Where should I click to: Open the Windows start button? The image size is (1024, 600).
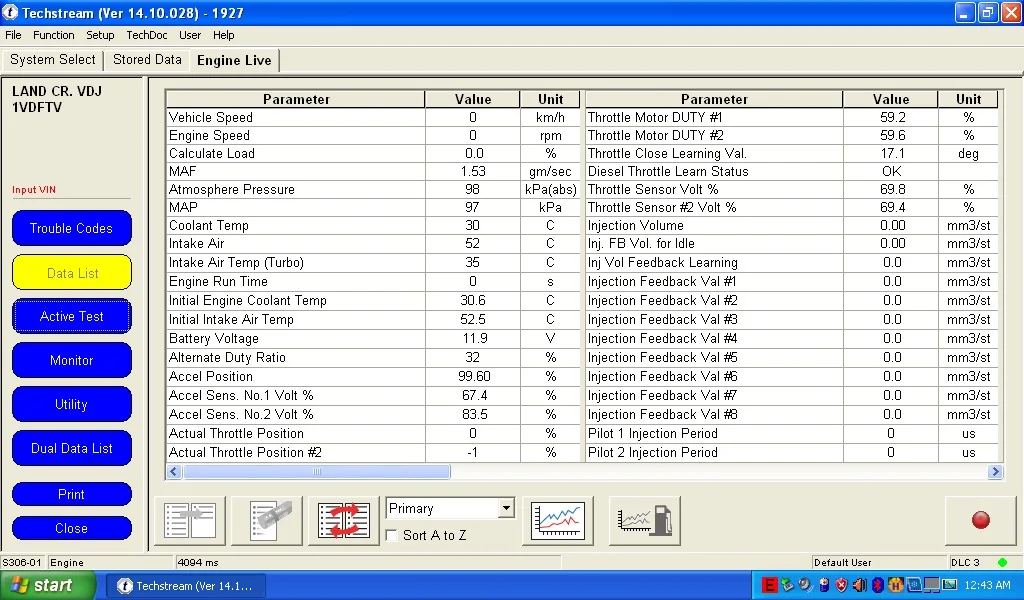[x=46, y=585]
